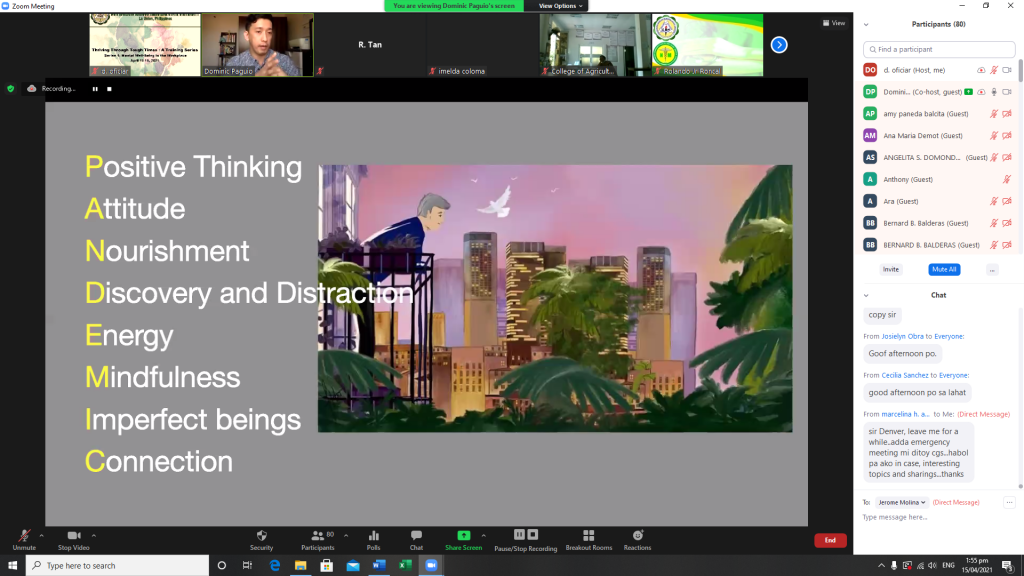Click Cecilia Sanchez sender name link
This screenshot has height=576, width=1024.
coord(904,376)
